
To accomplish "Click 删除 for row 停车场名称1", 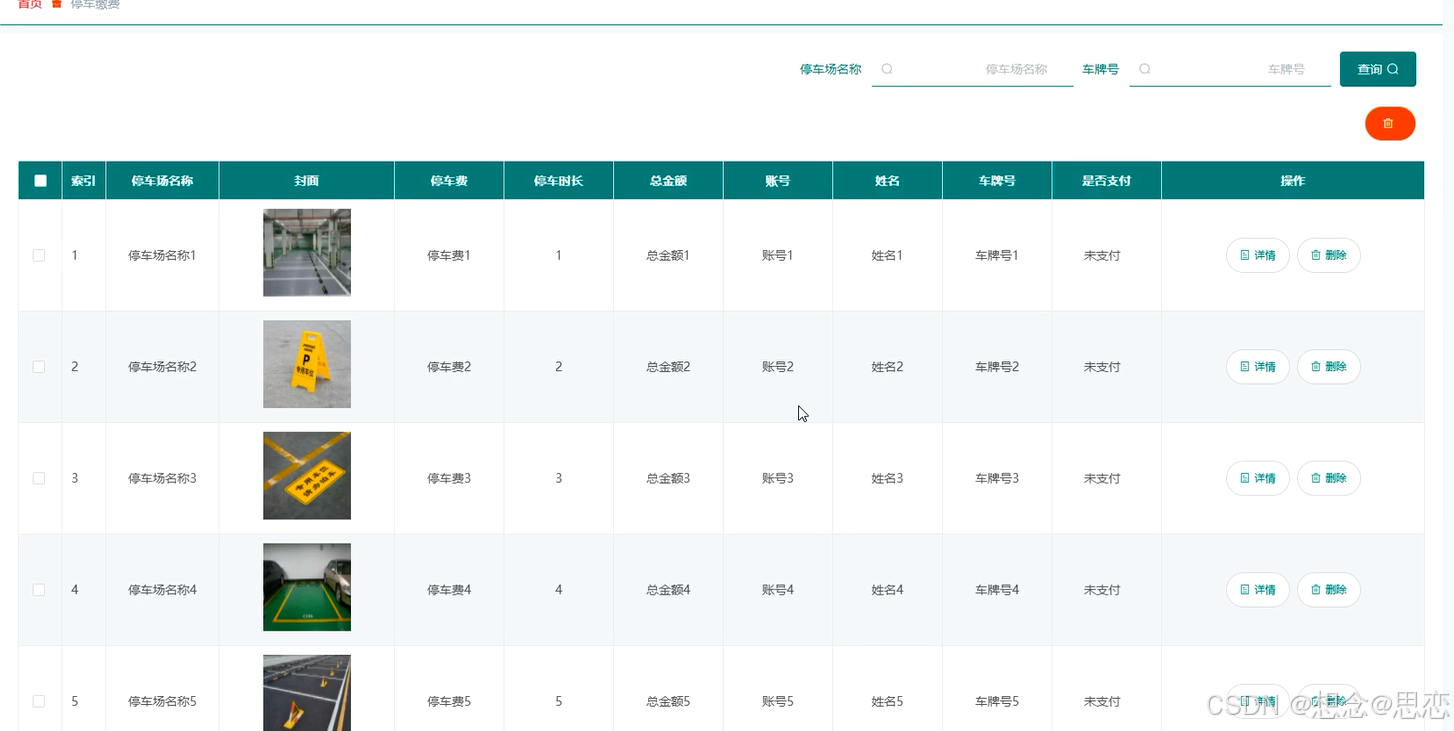I will click(x=1328, y=256).
